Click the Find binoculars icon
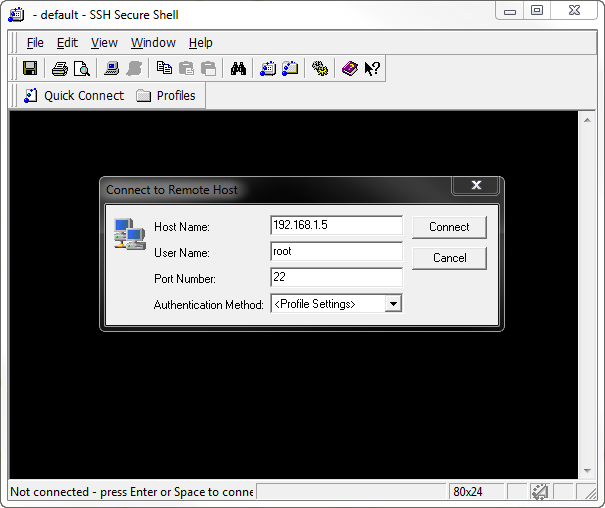Screen dimensions: 605x508 tap(238, 69)
